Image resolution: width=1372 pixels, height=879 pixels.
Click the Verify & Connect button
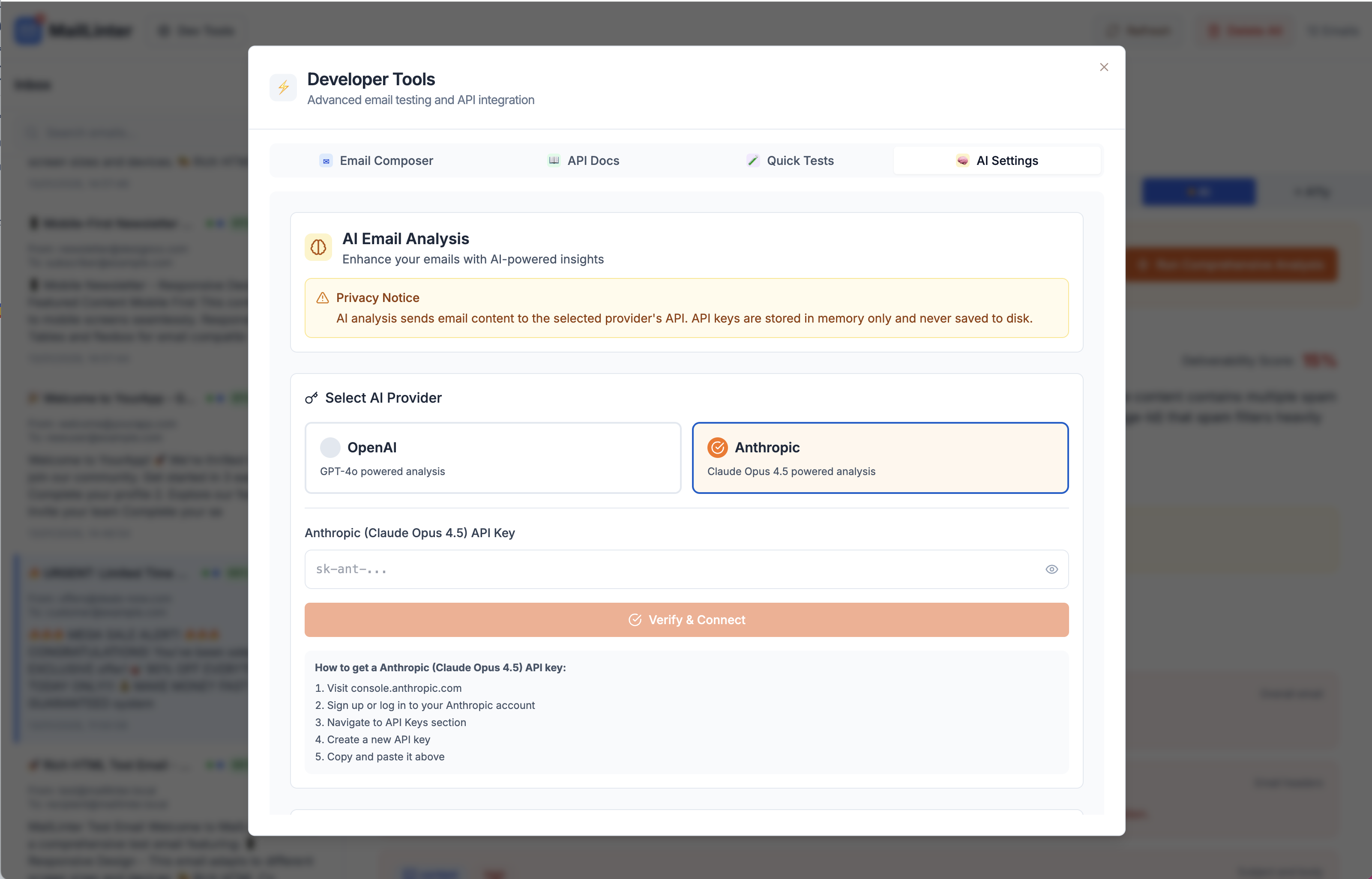(686, 620)
